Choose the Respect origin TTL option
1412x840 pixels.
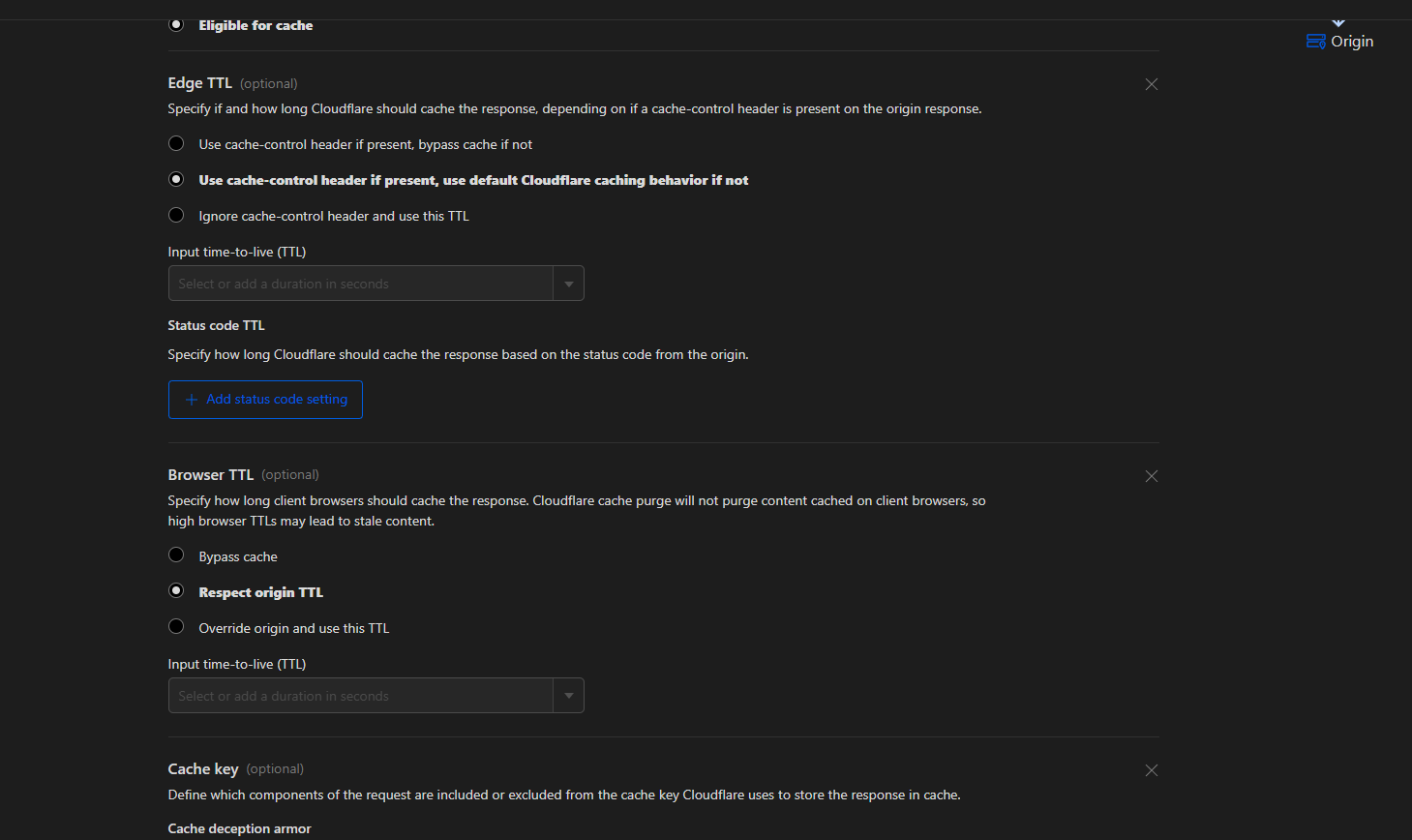(x=176, y=591)
